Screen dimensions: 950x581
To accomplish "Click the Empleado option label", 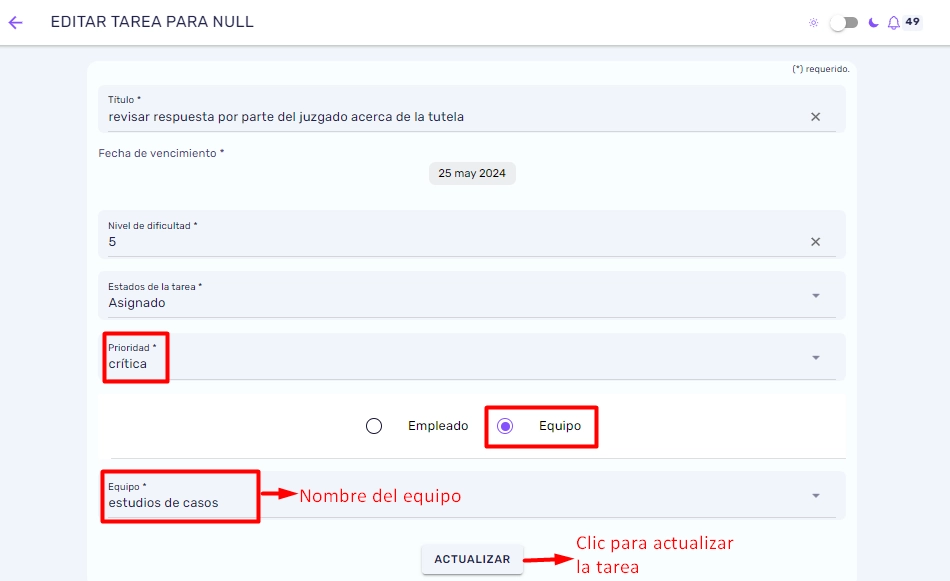I will click(438, 426).
